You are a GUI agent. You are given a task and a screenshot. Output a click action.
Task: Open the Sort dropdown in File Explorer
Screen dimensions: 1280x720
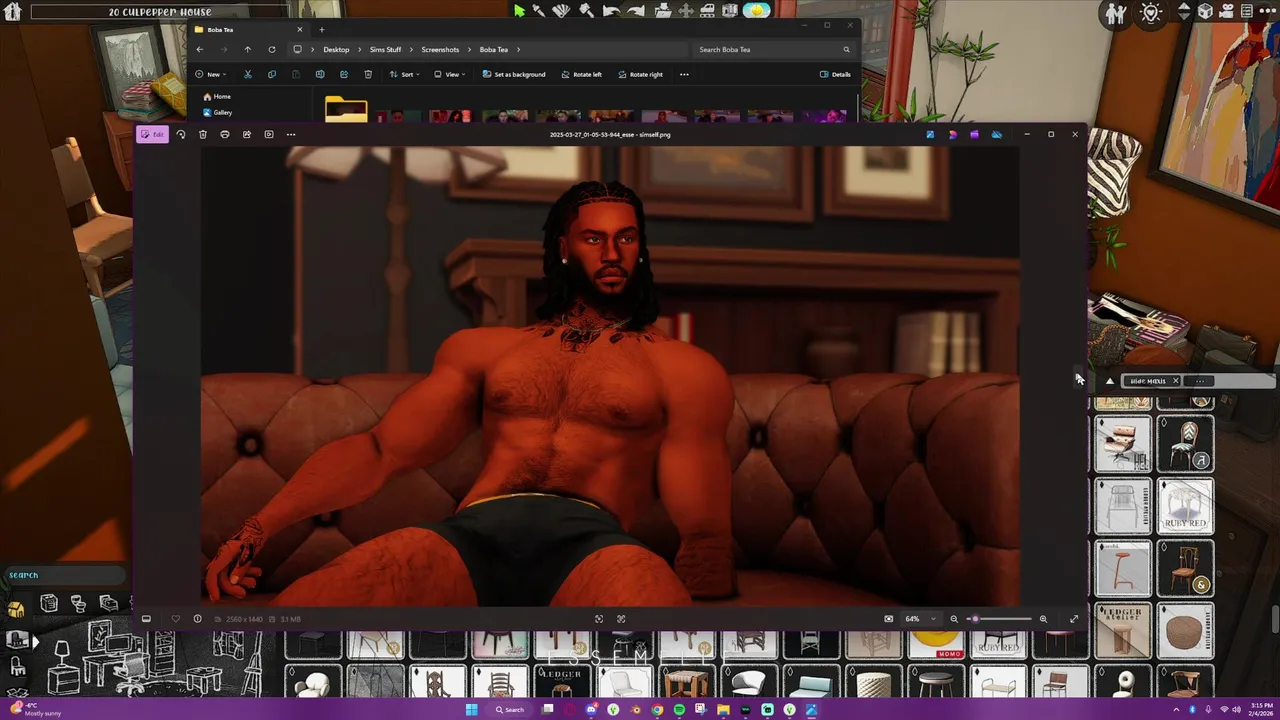(x=404, y=74)
